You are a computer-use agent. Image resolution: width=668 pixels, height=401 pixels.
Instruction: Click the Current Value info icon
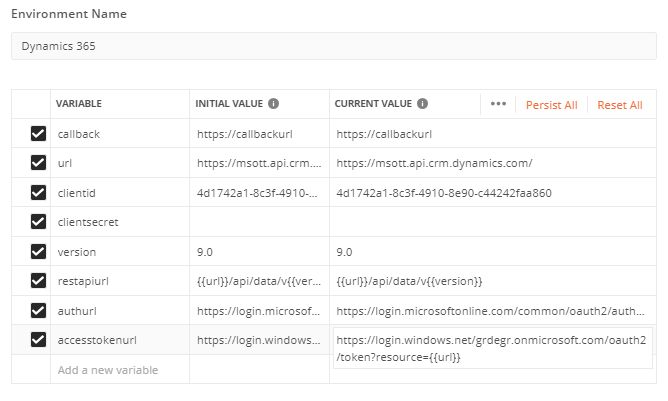(x=422, y=104)
